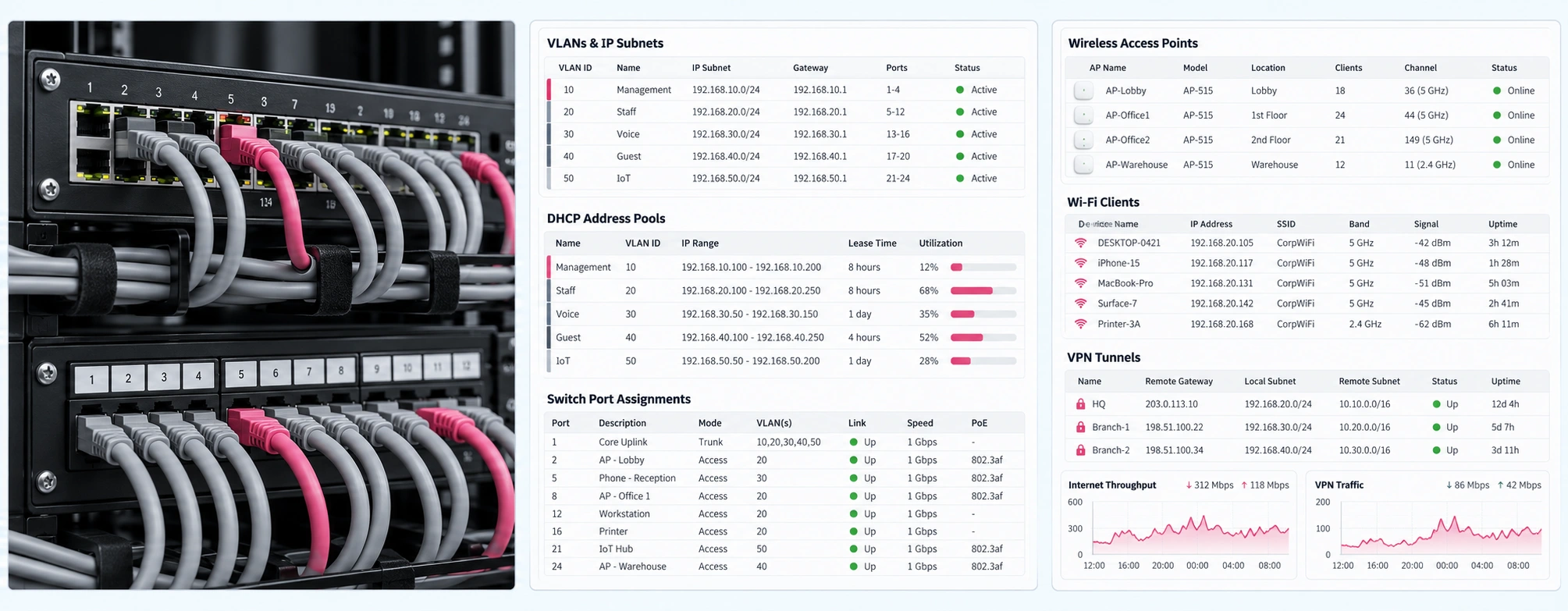Viewport: 1568px width, 611px height.
Task: Click the Staff pool utilization bar
Action: tap(983, 290)
